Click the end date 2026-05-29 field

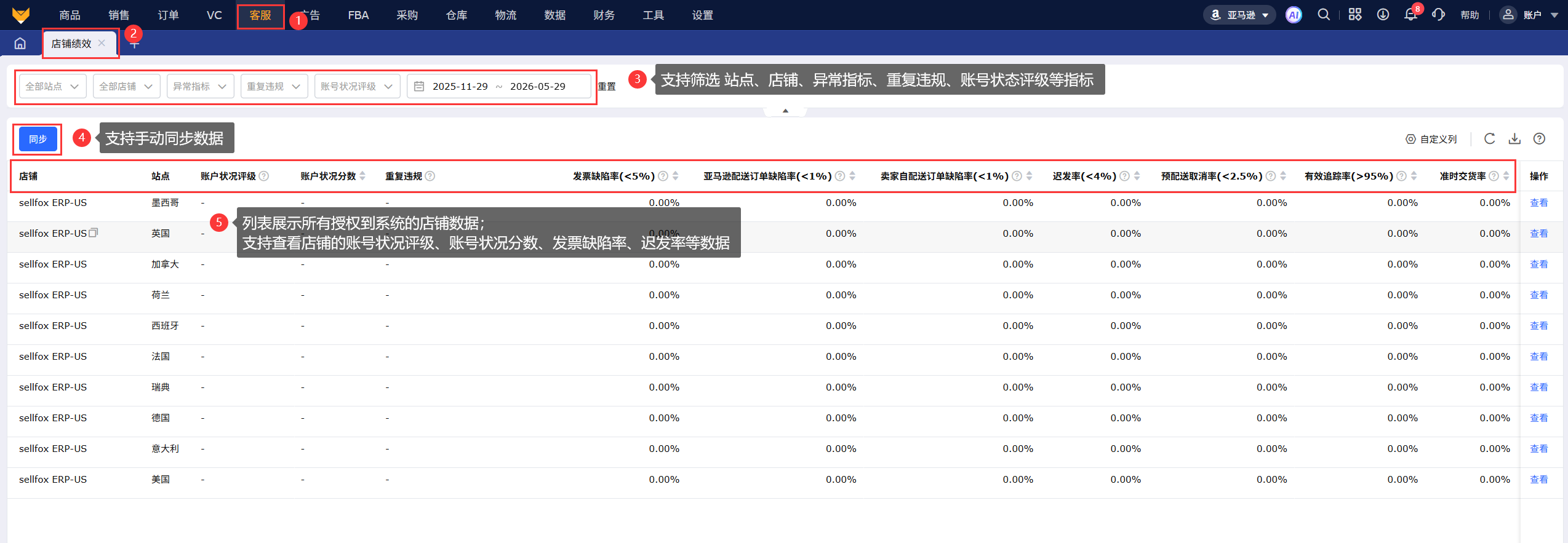(537, 86)
